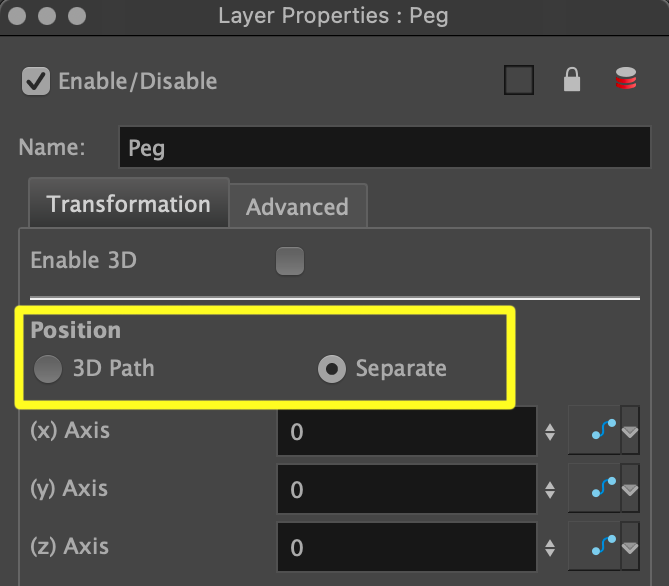
Task: Choose the Separate position option
Action: click(x=332, y=369)
